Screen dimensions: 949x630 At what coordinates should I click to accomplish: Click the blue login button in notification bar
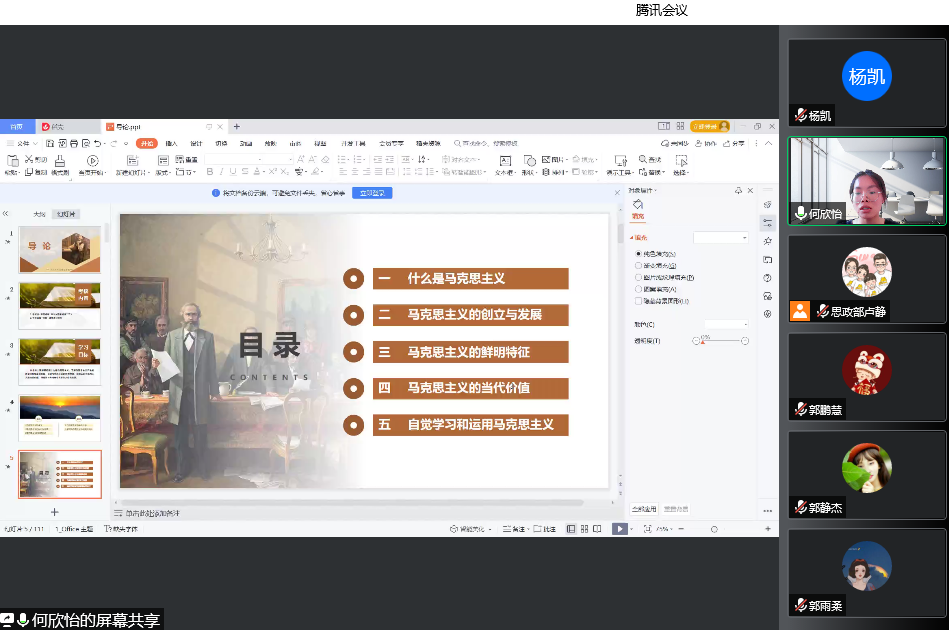372,193
